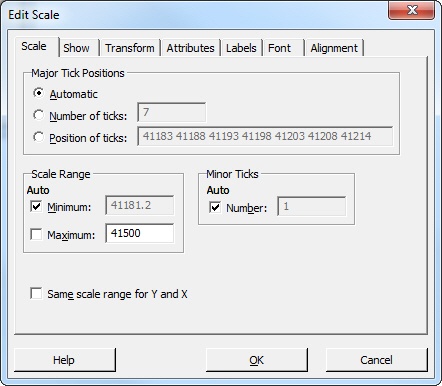Click the Position of ticks text field
The height and width of the screenshot is (386, 442).
[x=265, y=136]
